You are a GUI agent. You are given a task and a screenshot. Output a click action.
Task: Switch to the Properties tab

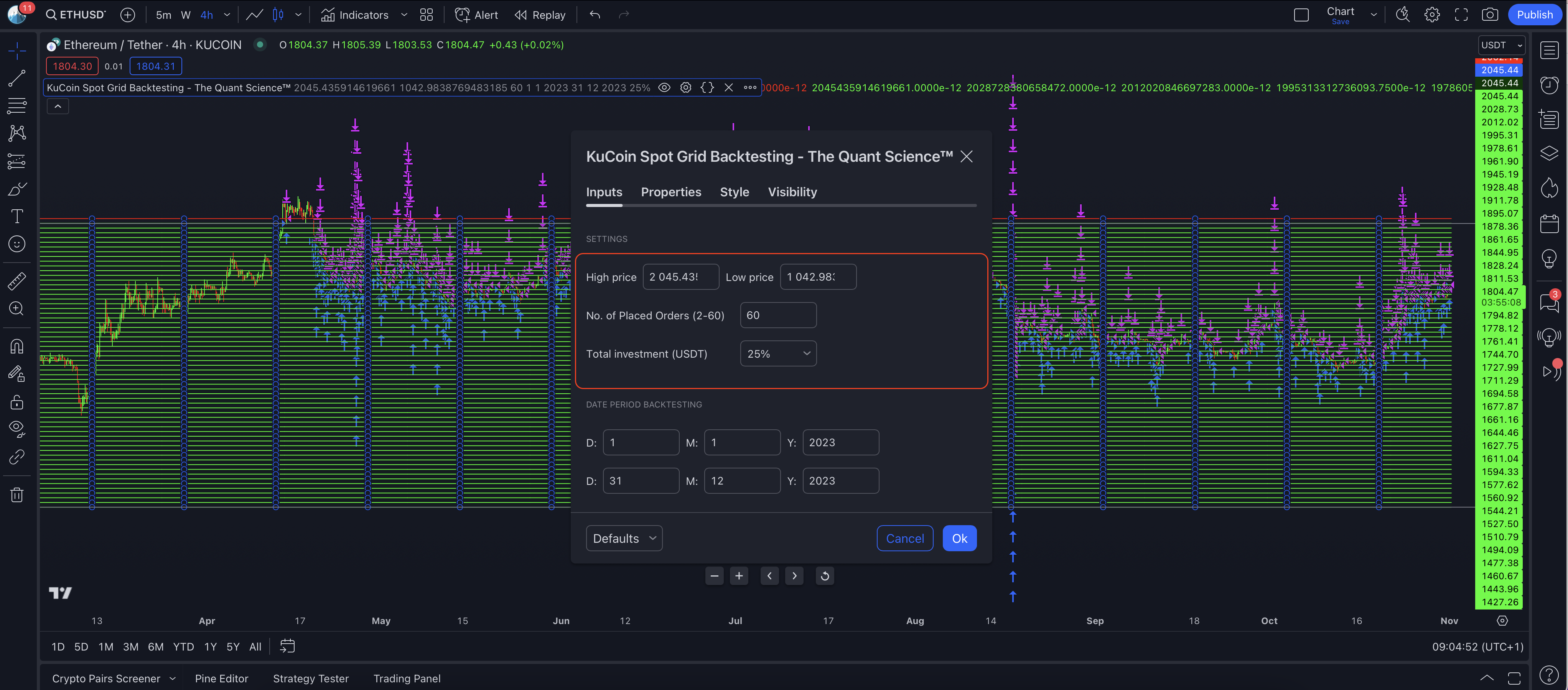(671, 192)
